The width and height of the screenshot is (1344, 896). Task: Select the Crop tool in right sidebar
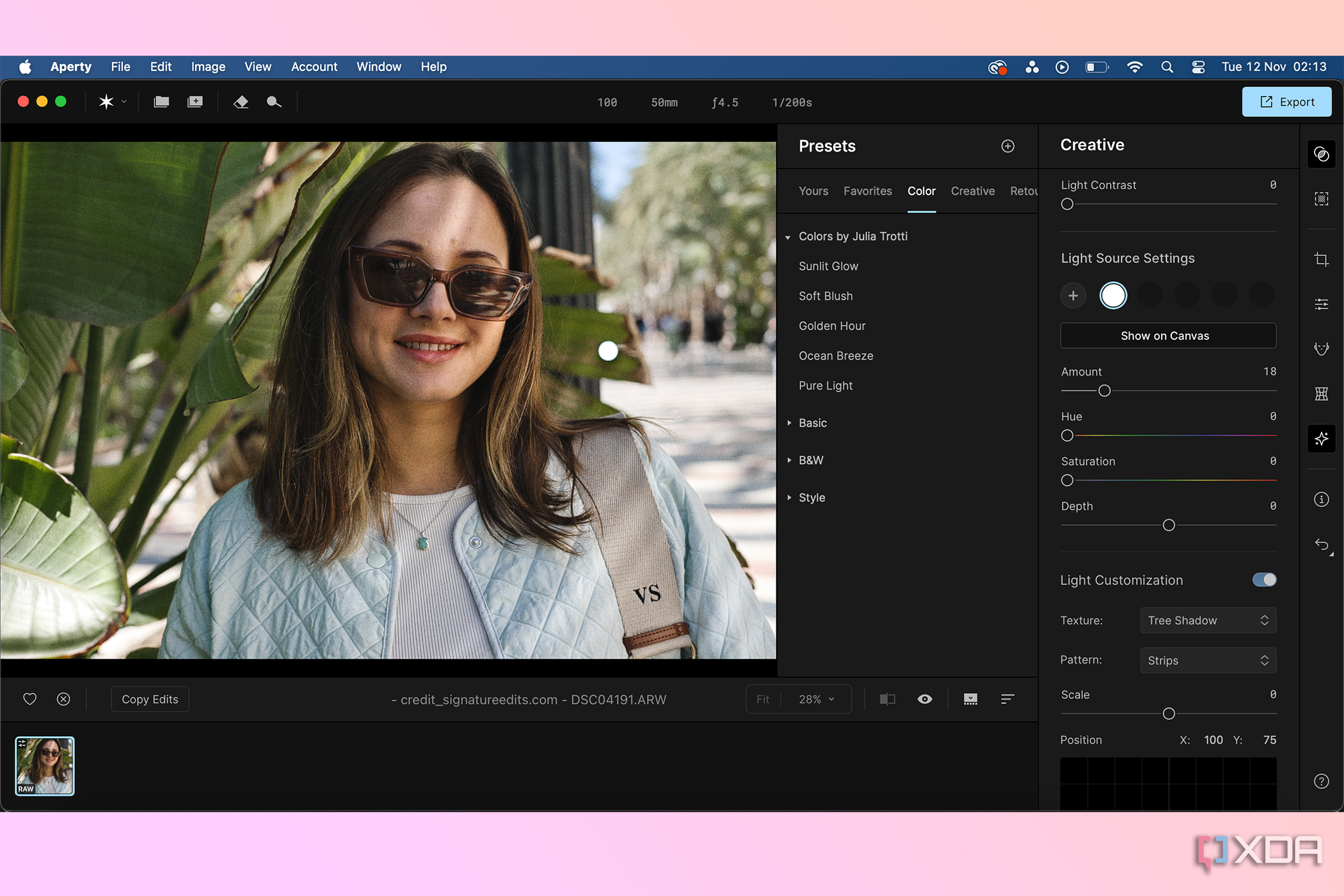point(1322,259)
